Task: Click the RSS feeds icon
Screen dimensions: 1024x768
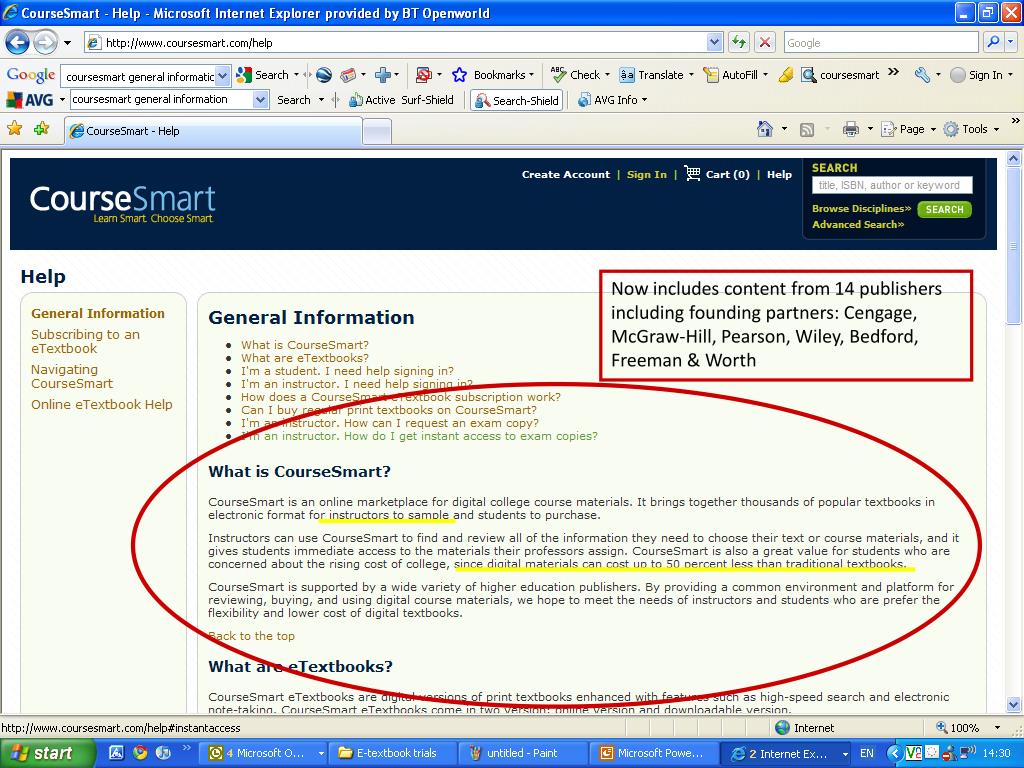Action: [807, 130]
